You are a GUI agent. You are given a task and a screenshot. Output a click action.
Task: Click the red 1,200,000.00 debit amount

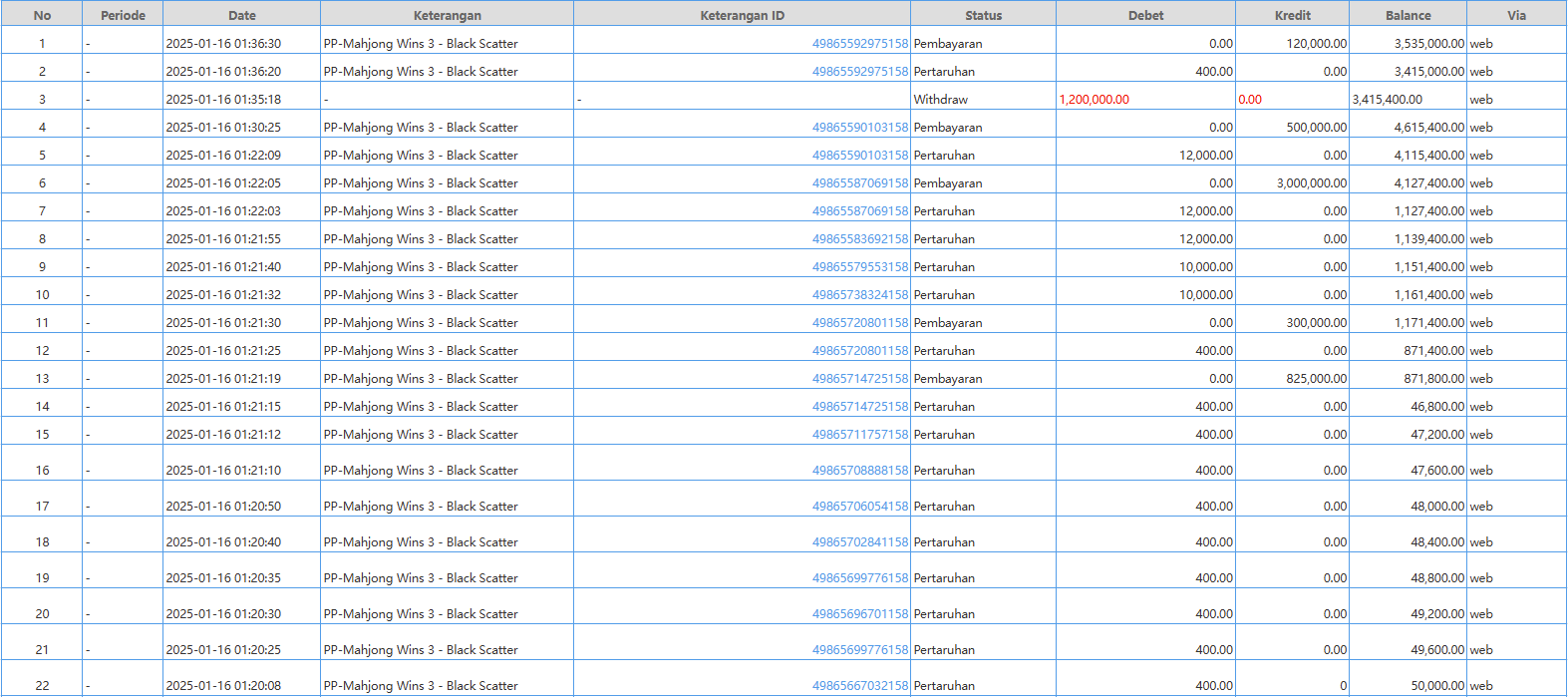1094,100
